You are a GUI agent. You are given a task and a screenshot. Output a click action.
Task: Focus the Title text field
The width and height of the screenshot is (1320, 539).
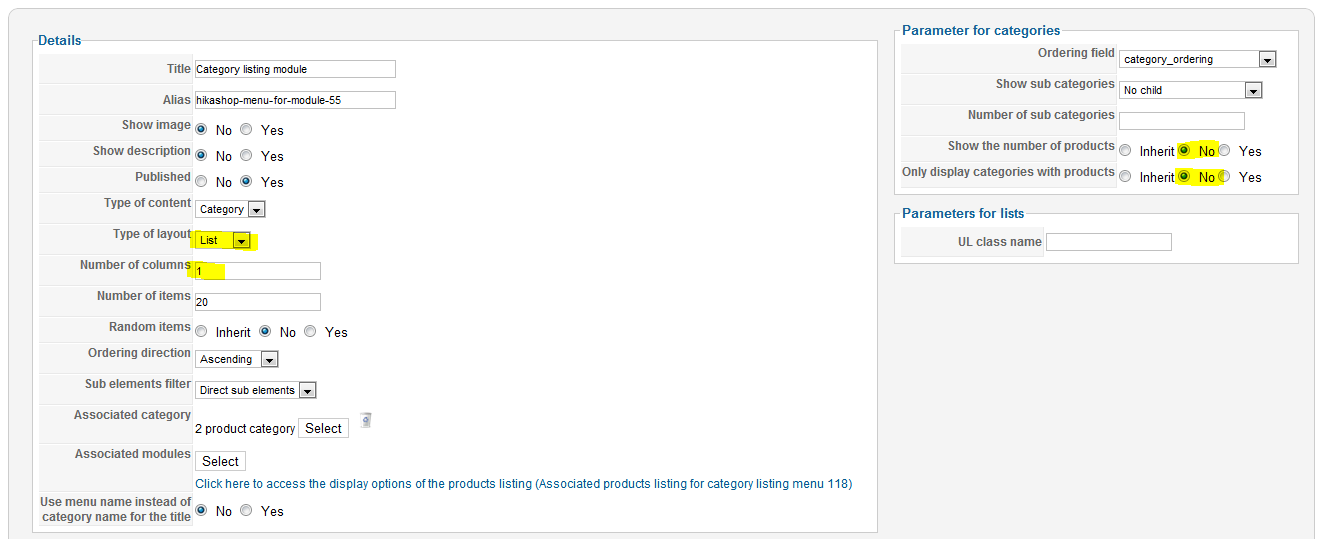coord(295,69)
